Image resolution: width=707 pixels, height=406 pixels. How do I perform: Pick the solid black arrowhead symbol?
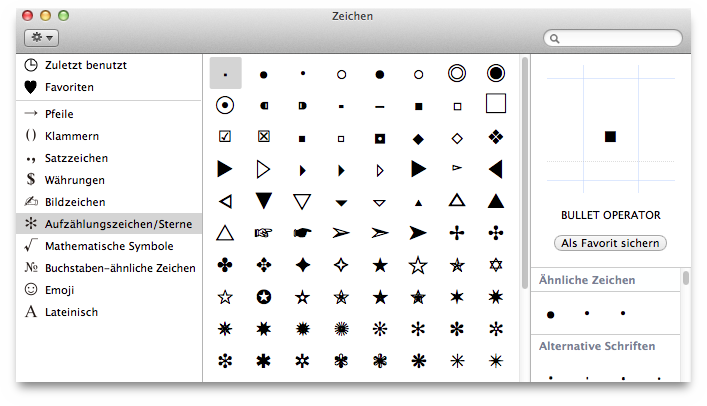point(418,233)
